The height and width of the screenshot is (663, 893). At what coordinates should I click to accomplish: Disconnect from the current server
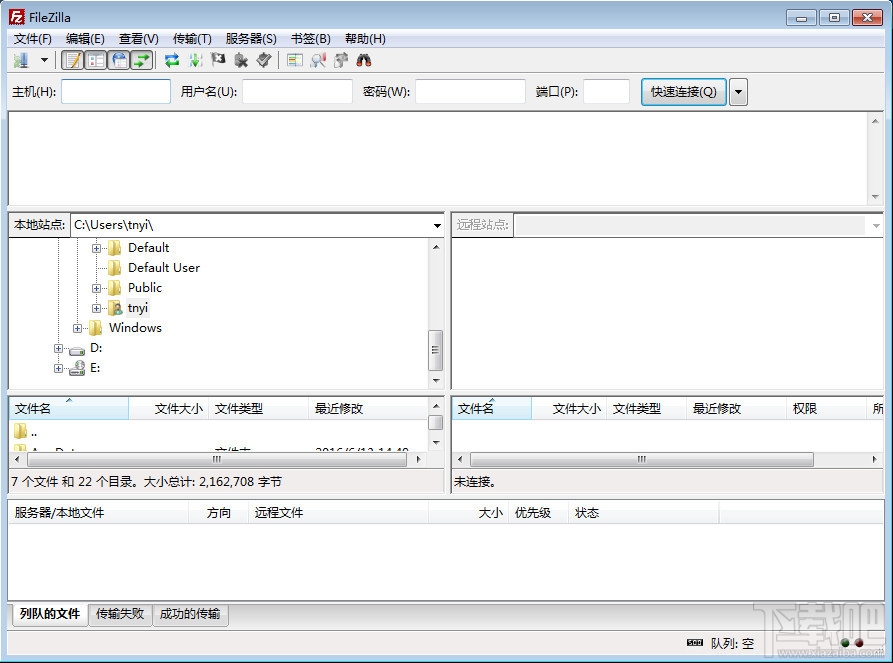click(241, 60)
